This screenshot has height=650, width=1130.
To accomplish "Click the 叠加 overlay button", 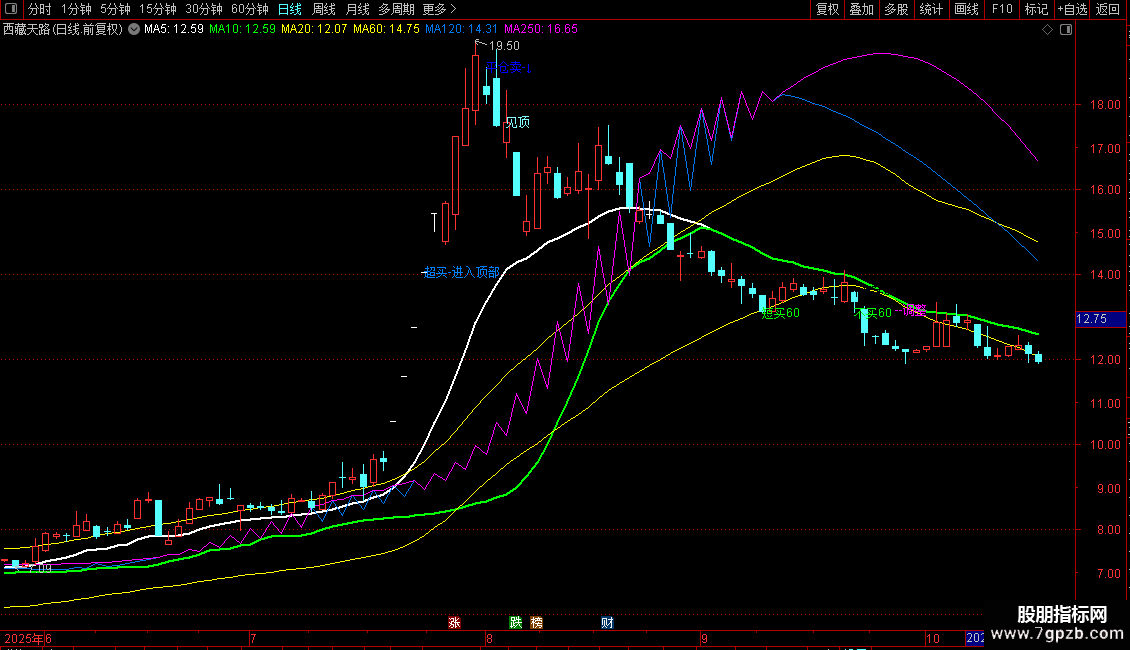I will 861,9.
